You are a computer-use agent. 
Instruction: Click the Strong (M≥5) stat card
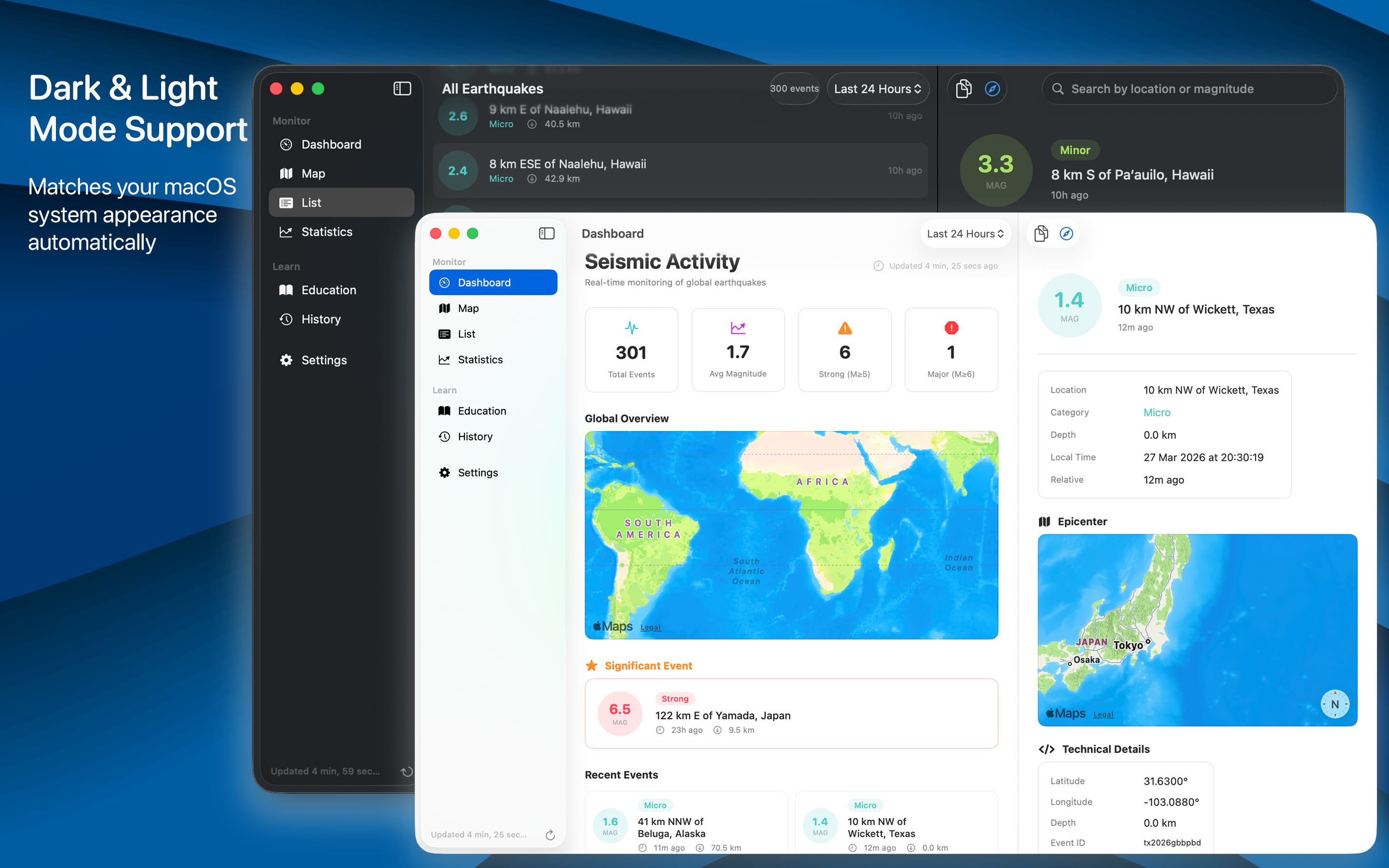[844, 350]
